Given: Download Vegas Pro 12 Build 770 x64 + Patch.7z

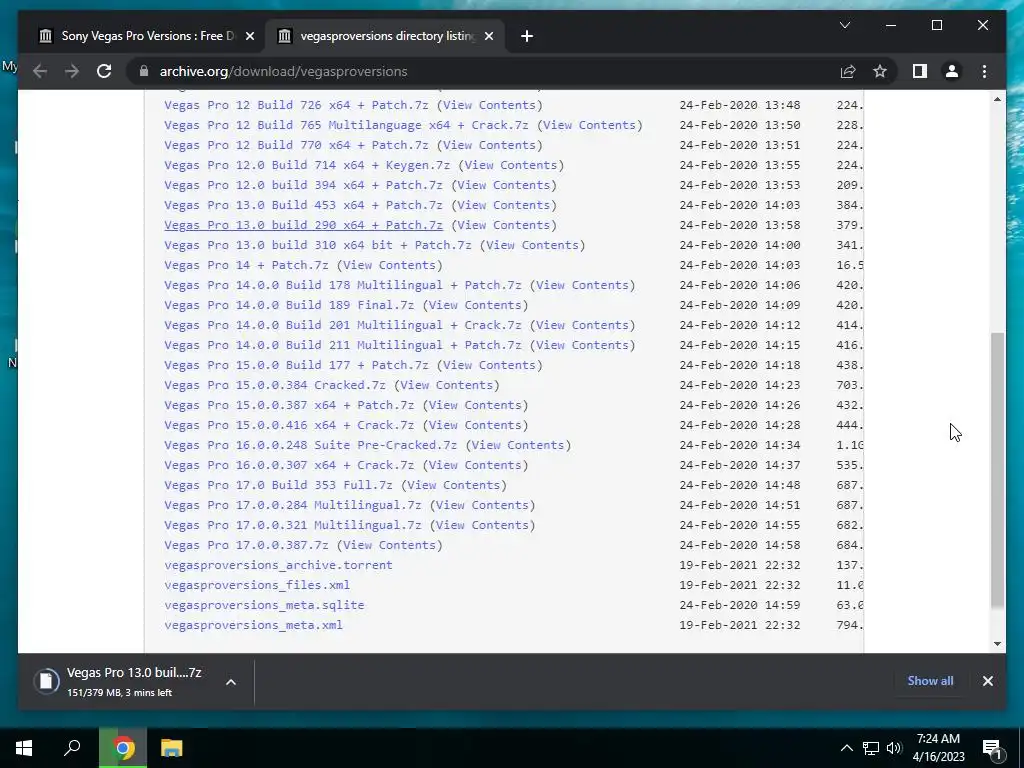Looking at the screenshot, I should [x=296, y=145].
